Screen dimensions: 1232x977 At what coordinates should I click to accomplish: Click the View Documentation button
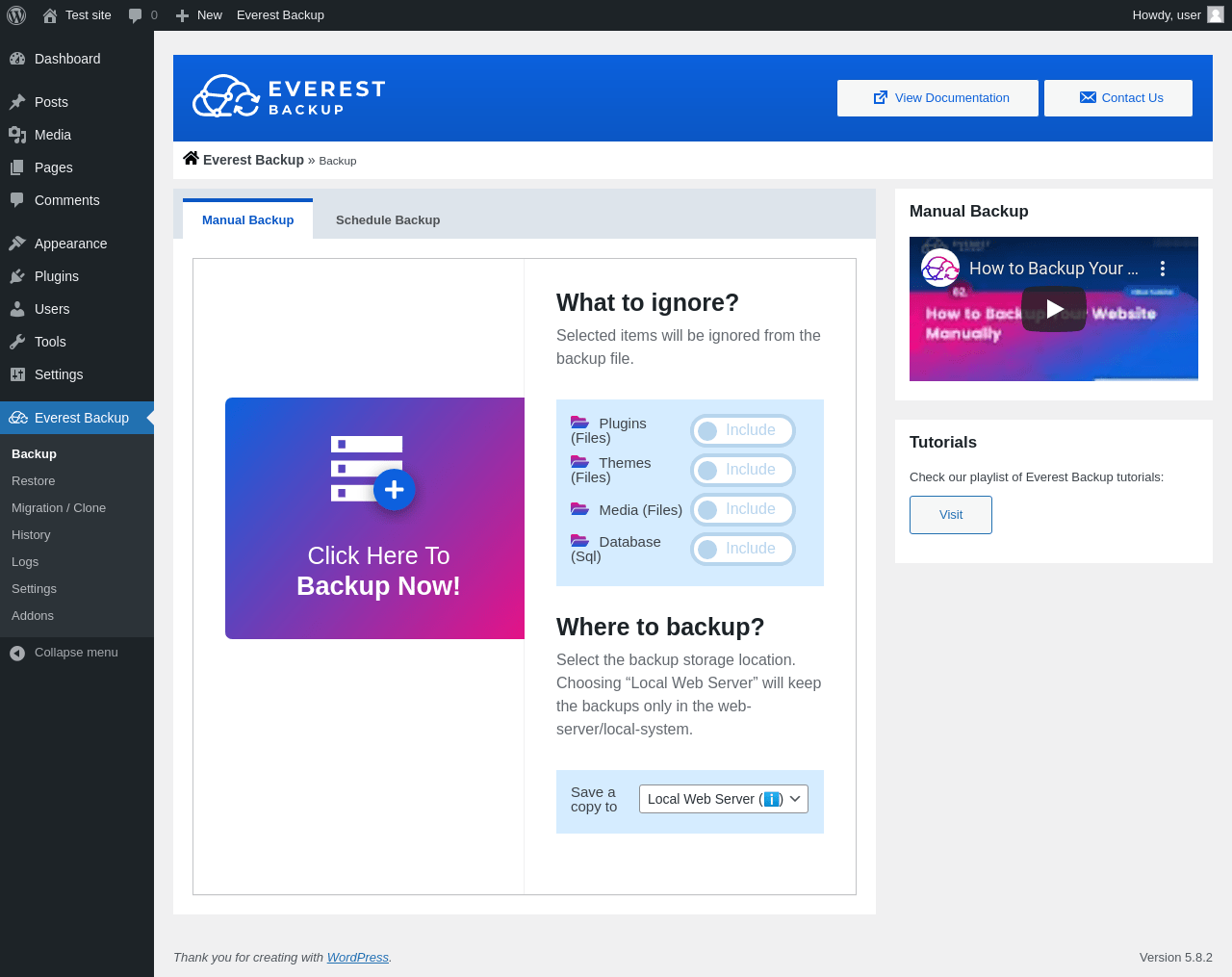pyautogui.click(x=937, y=98)
